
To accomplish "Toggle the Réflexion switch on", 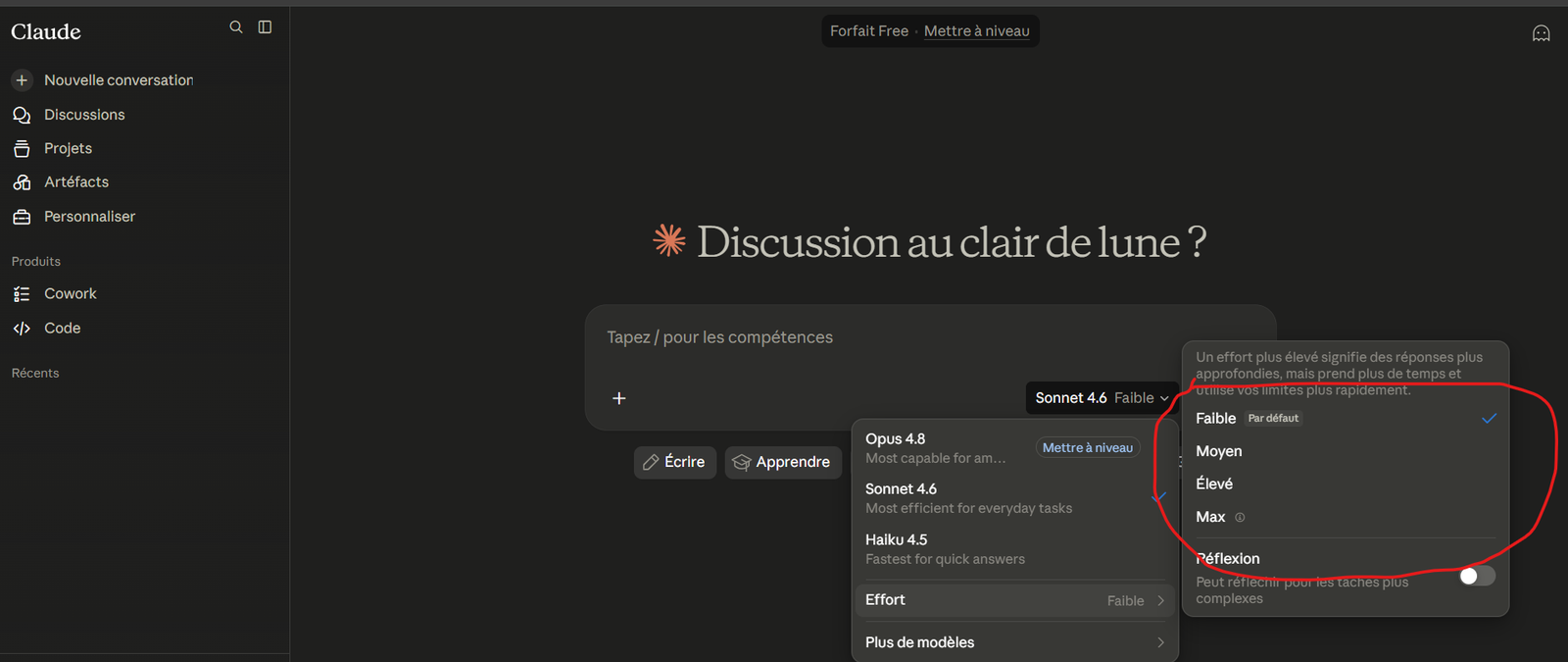I will (1477, 576).
